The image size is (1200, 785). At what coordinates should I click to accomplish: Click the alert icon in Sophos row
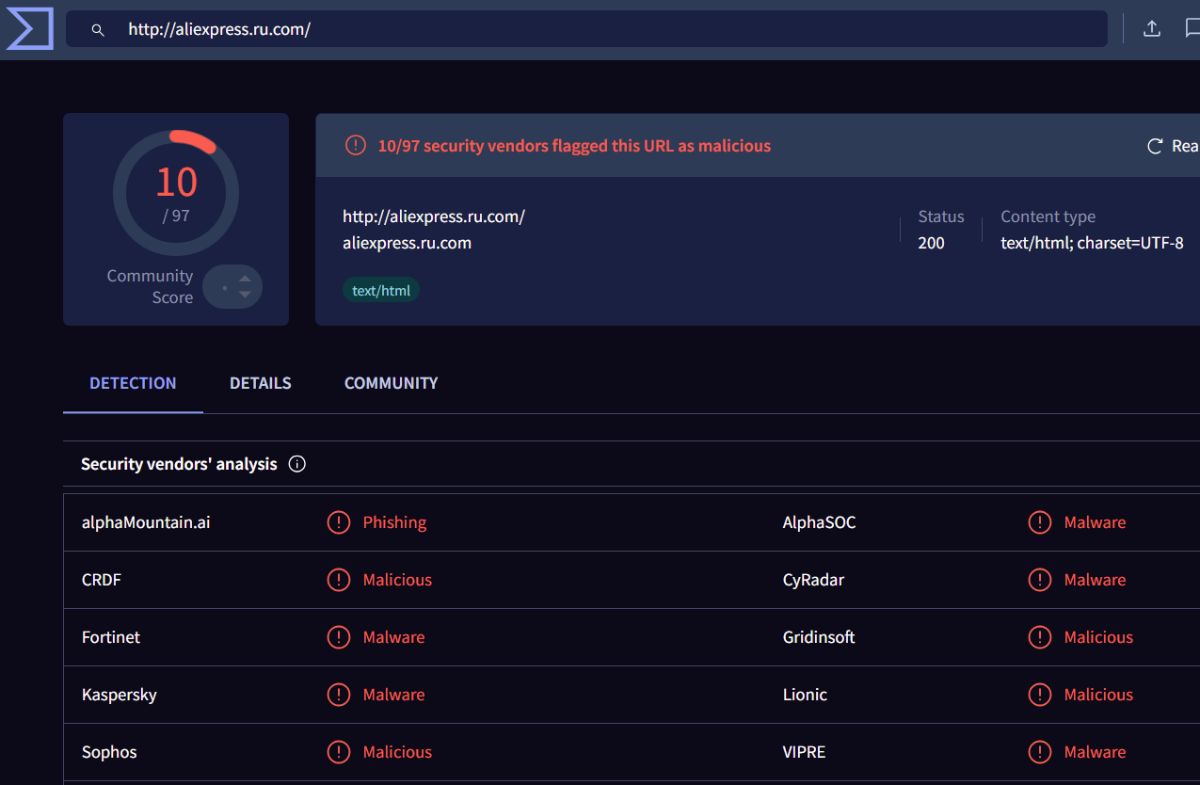pyautogui.click(x=339, y=752)
